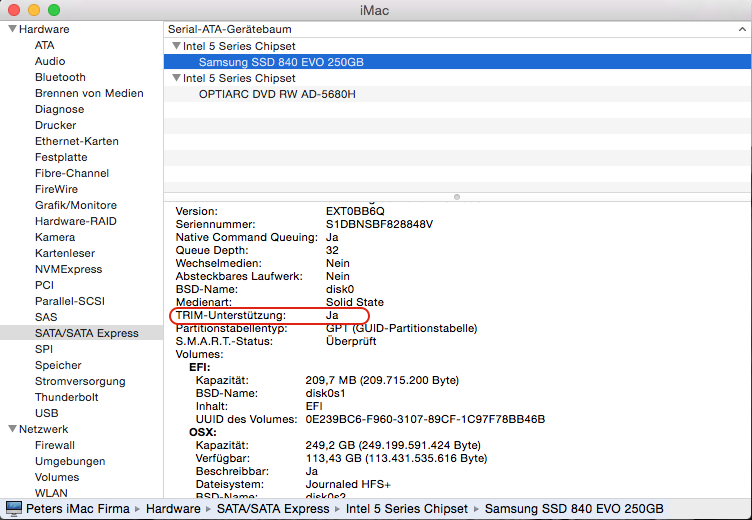Viewport: 752px width, 520px height.
Task: Click SATA/SATA Express in path bar
Action: point(273,508)
